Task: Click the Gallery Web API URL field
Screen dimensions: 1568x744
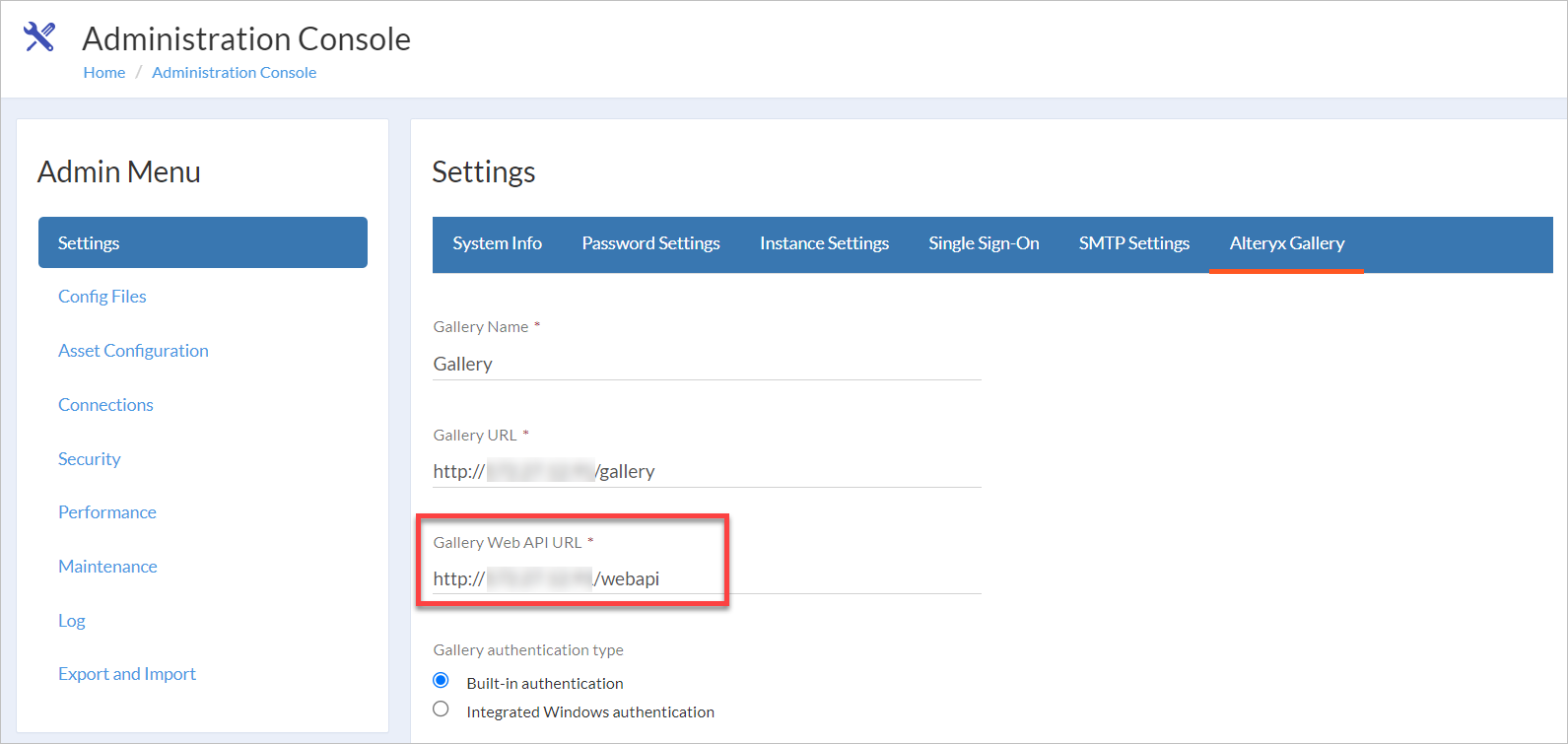Action: coord(707,578)
